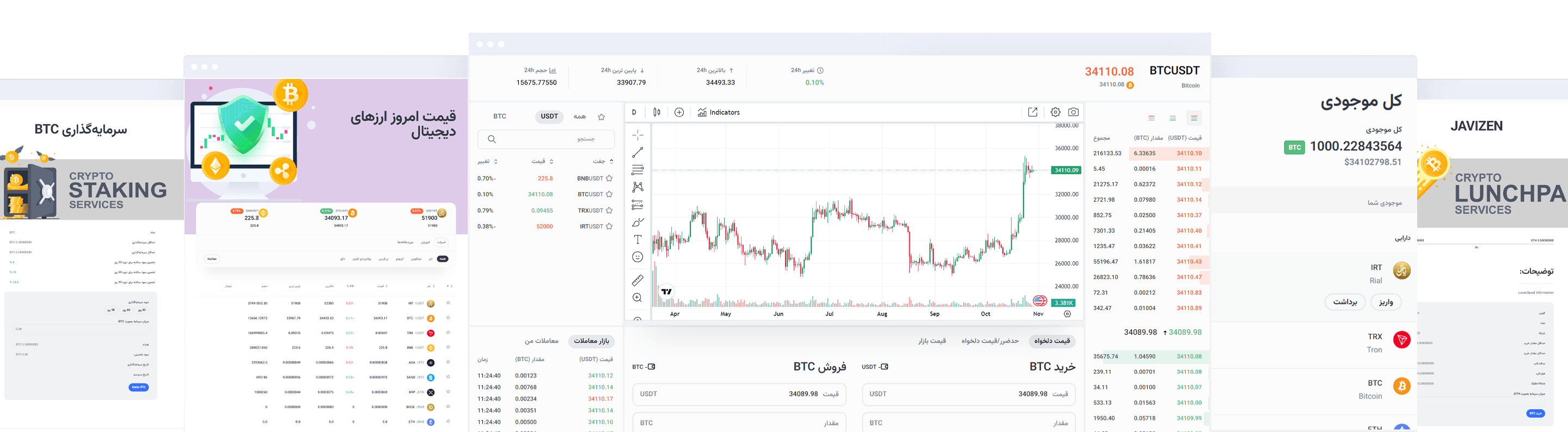Click the 34110.09 price label on chart axis
The image size is (1568, 432).
1066,170
